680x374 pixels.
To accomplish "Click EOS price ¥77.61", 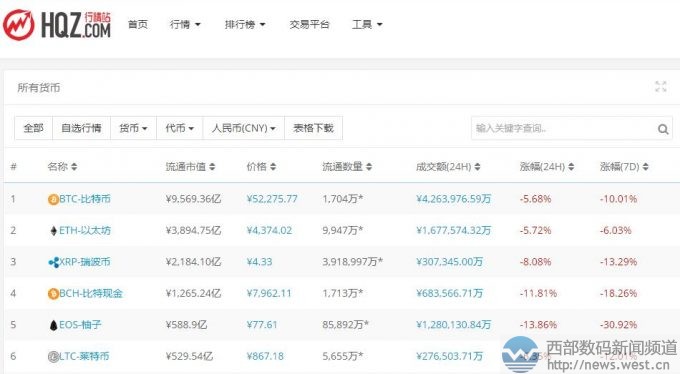I will (x=262, y=325).
